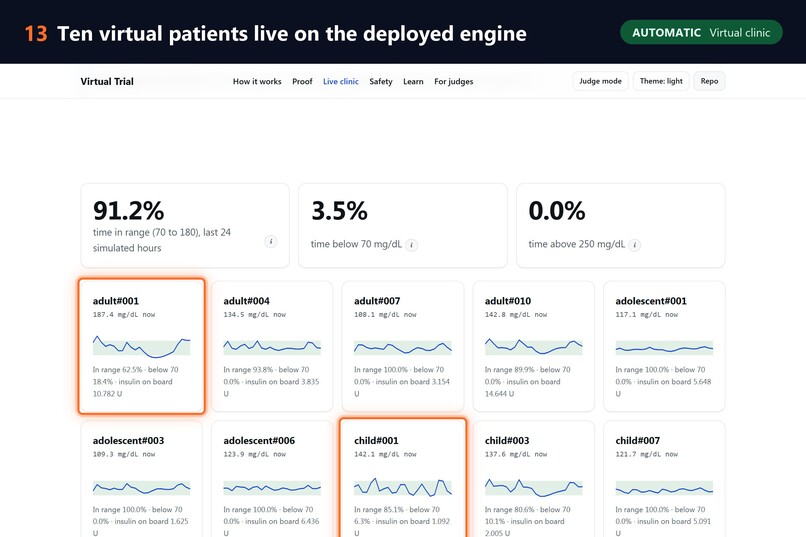
Task: Click the In range 85.1% stats text
Action: point(402,522)
